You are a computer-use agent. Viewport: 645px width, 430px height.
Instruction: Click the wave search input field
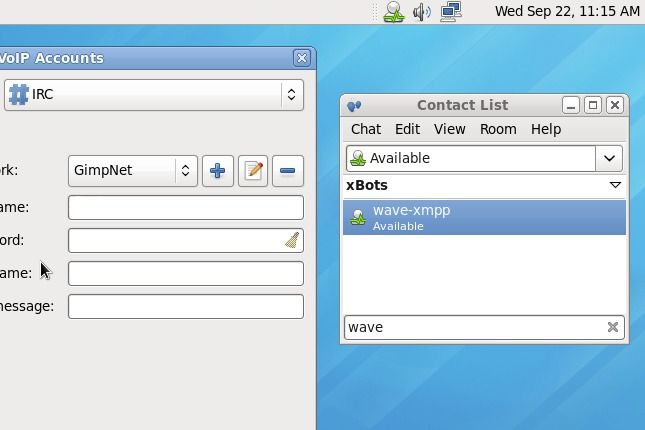point(472,327)
